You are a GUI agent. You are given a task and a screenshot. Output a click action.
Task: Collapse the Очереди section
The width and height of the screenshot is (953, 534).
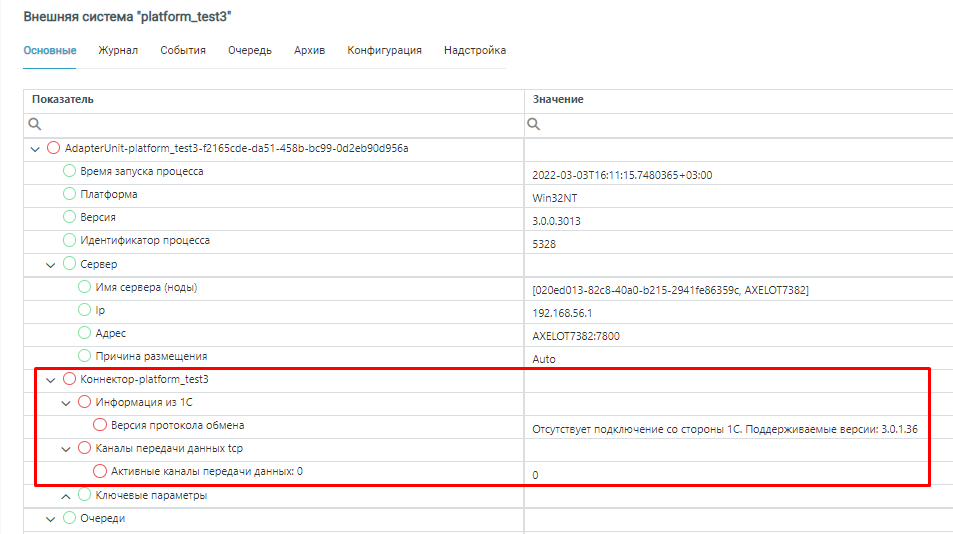pyautogui.click(x=51, y=518)
